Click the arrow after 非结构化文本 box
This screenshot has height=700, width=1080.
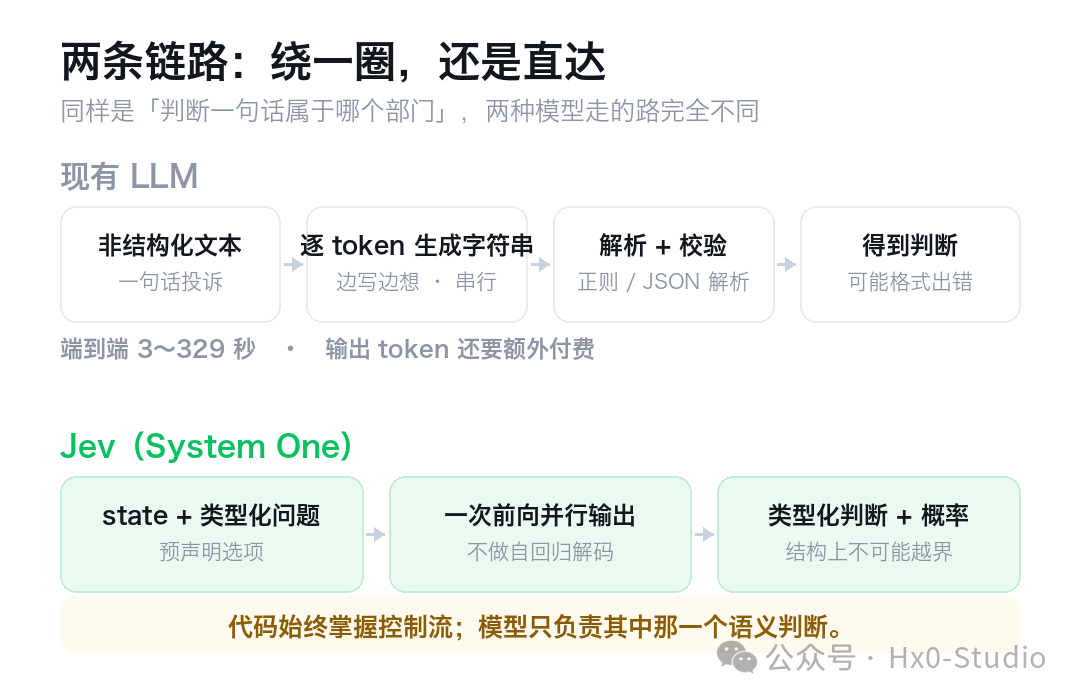click(293, 265)
